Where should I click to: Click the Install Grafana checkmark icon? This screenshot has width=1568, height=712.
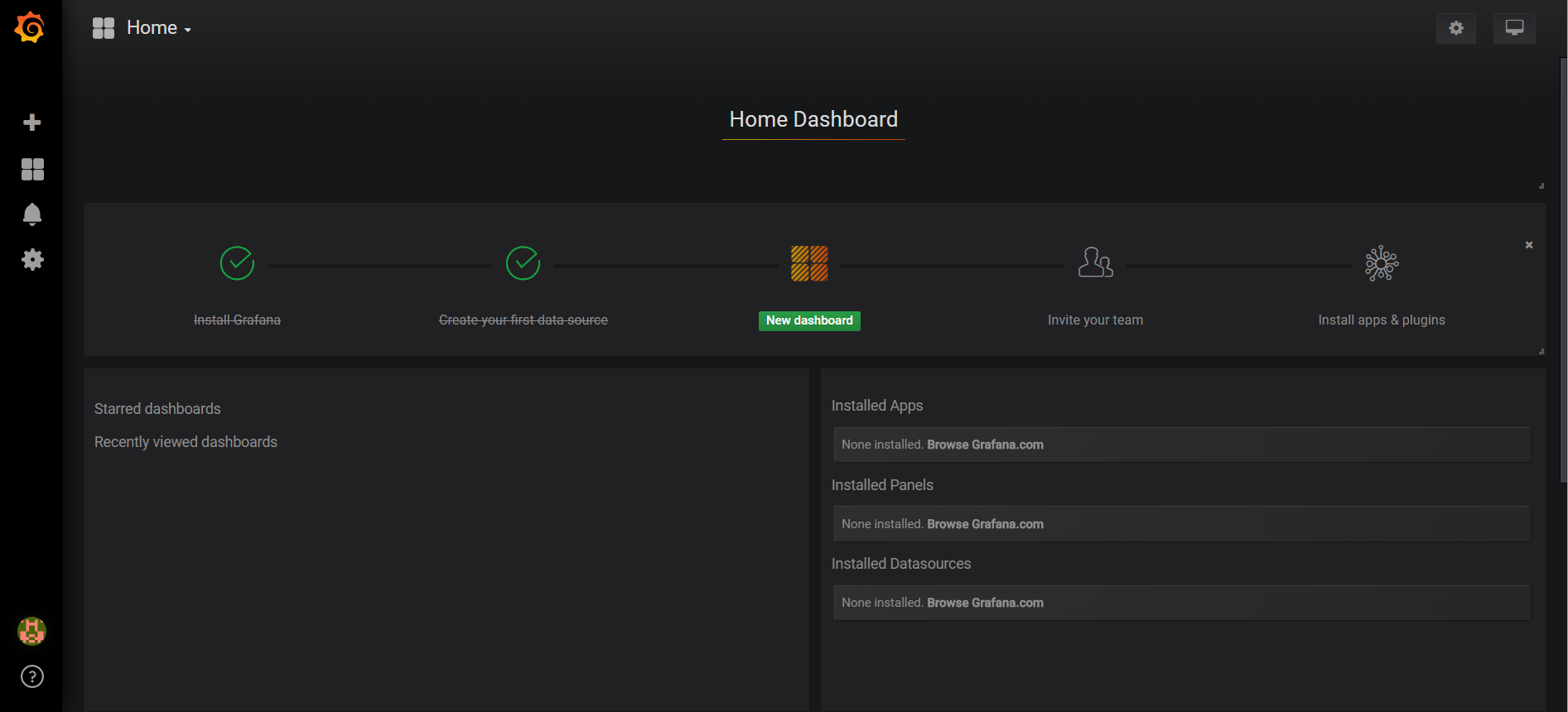[x=237, y=263]
